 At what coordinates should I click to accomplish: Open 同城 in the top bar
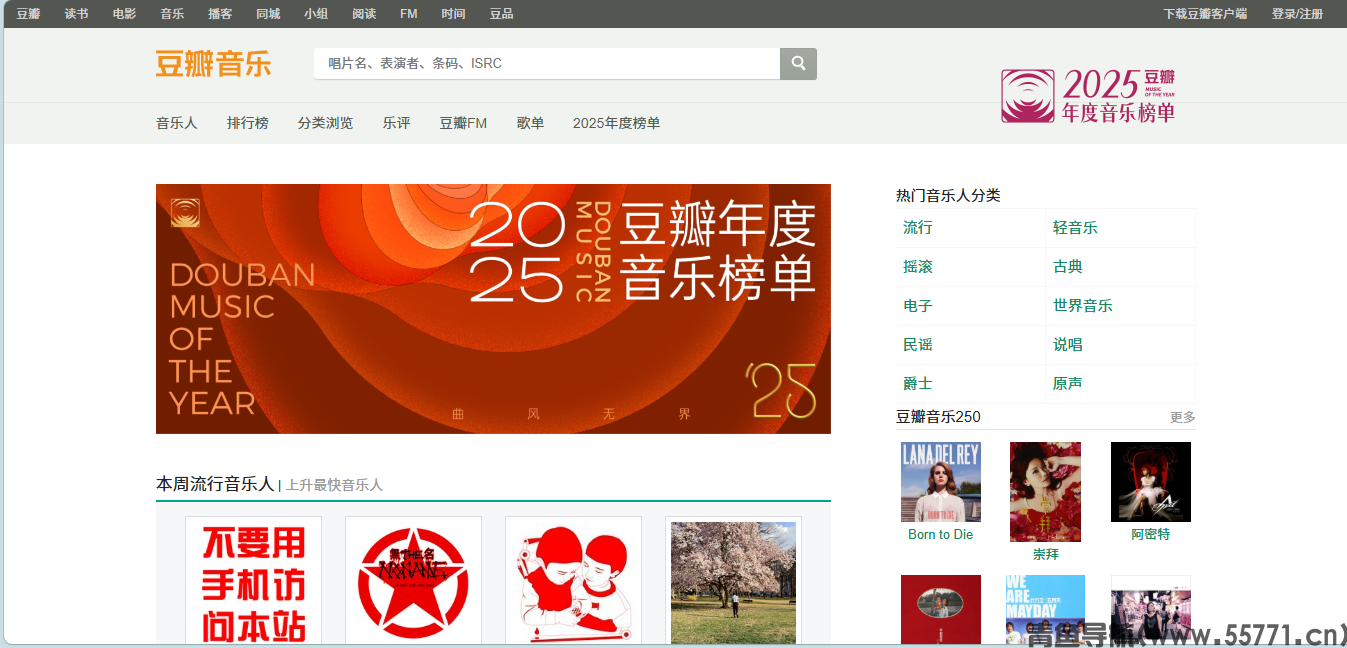268,14
